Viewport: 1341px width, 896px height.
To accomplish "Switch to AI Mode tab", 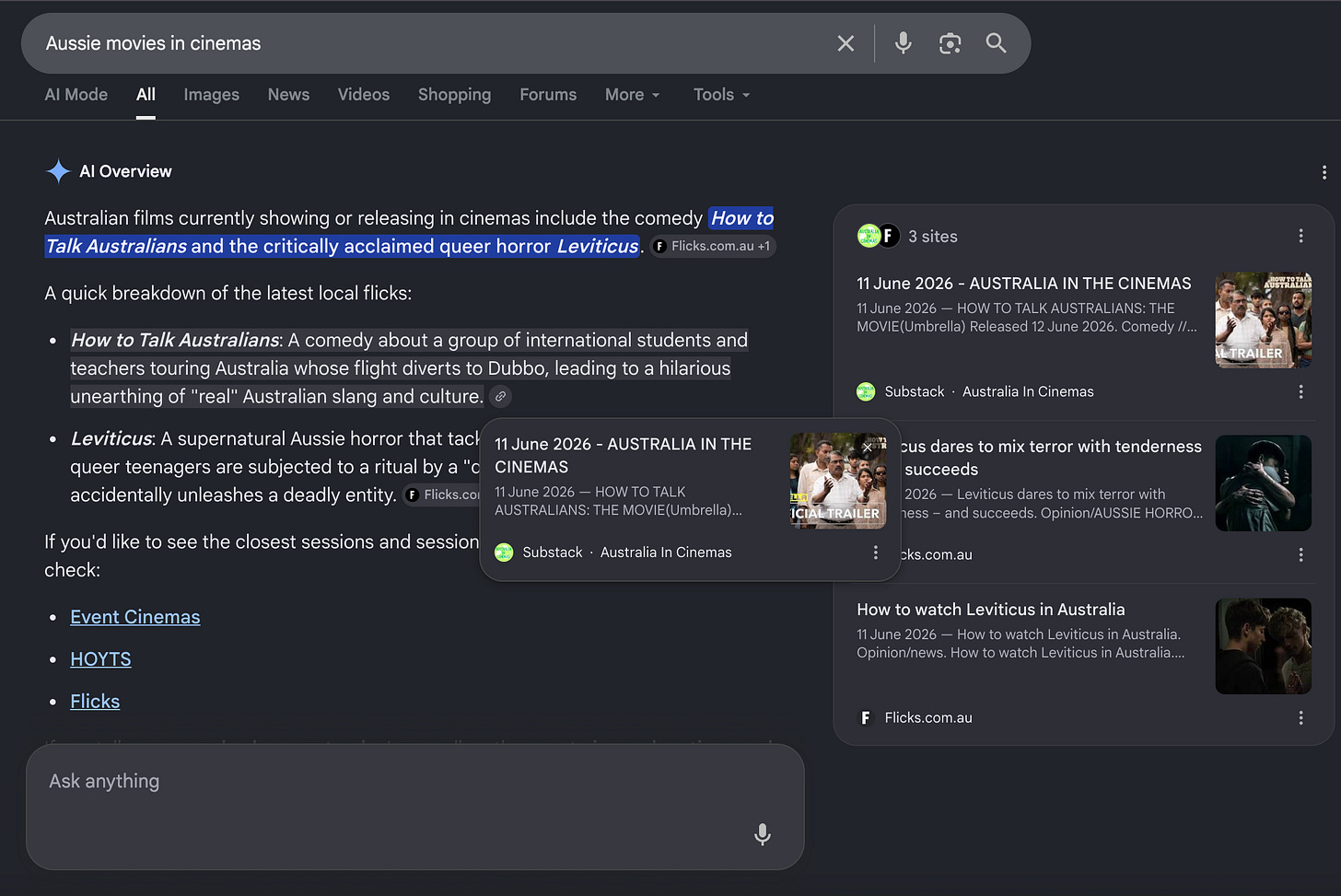I will pos(76,95).
